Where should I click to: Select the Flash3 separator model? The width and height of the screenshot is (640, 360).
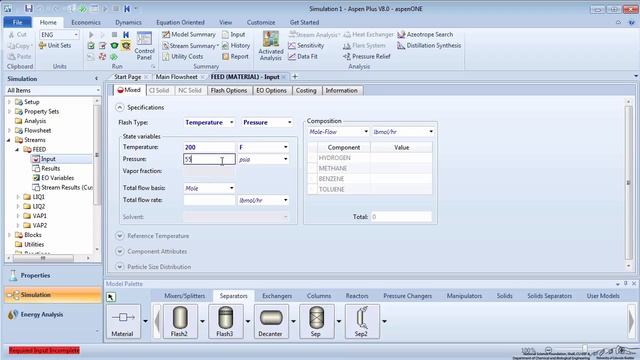pos(225,321)
